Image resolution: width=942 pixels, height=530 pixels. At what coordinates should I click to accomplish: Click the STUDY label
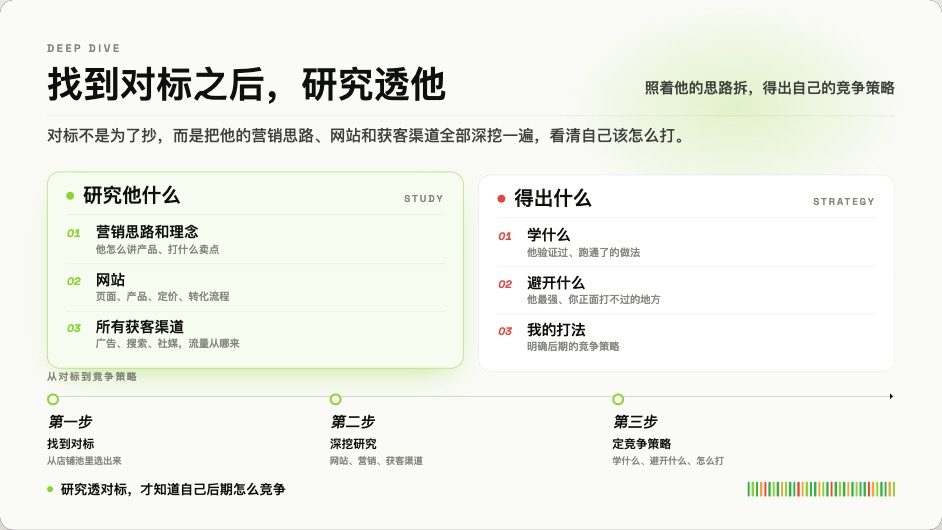point(424,199)
